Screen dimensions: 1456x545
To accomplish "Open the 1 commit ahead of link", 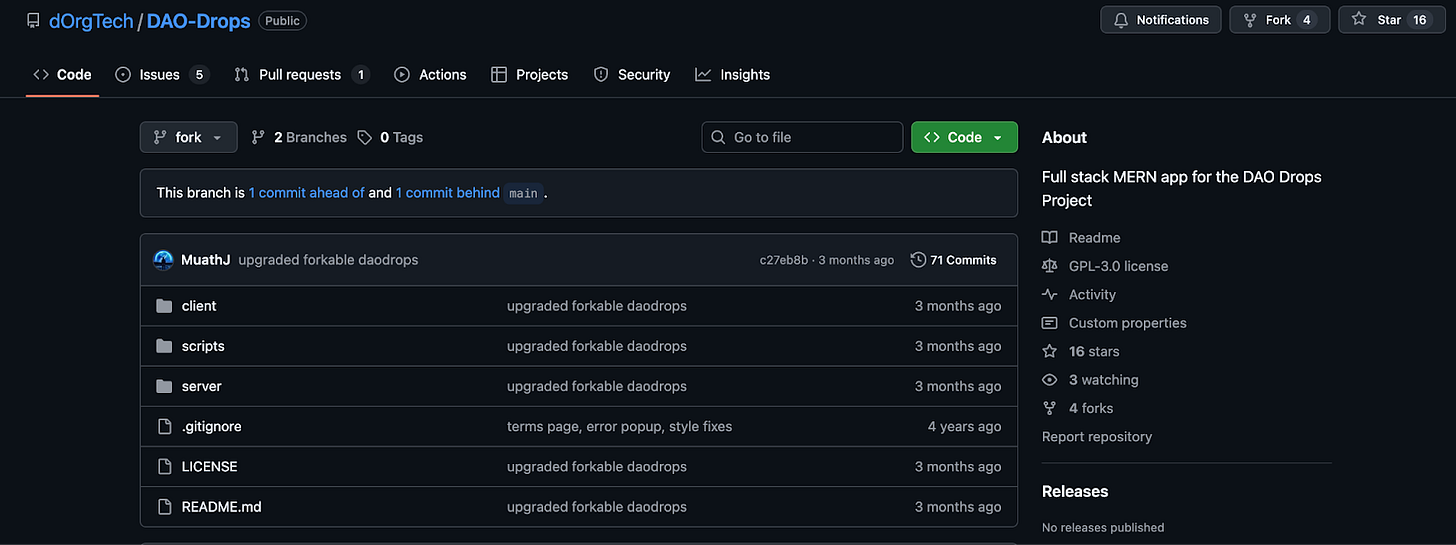I will tap(307, 193).
